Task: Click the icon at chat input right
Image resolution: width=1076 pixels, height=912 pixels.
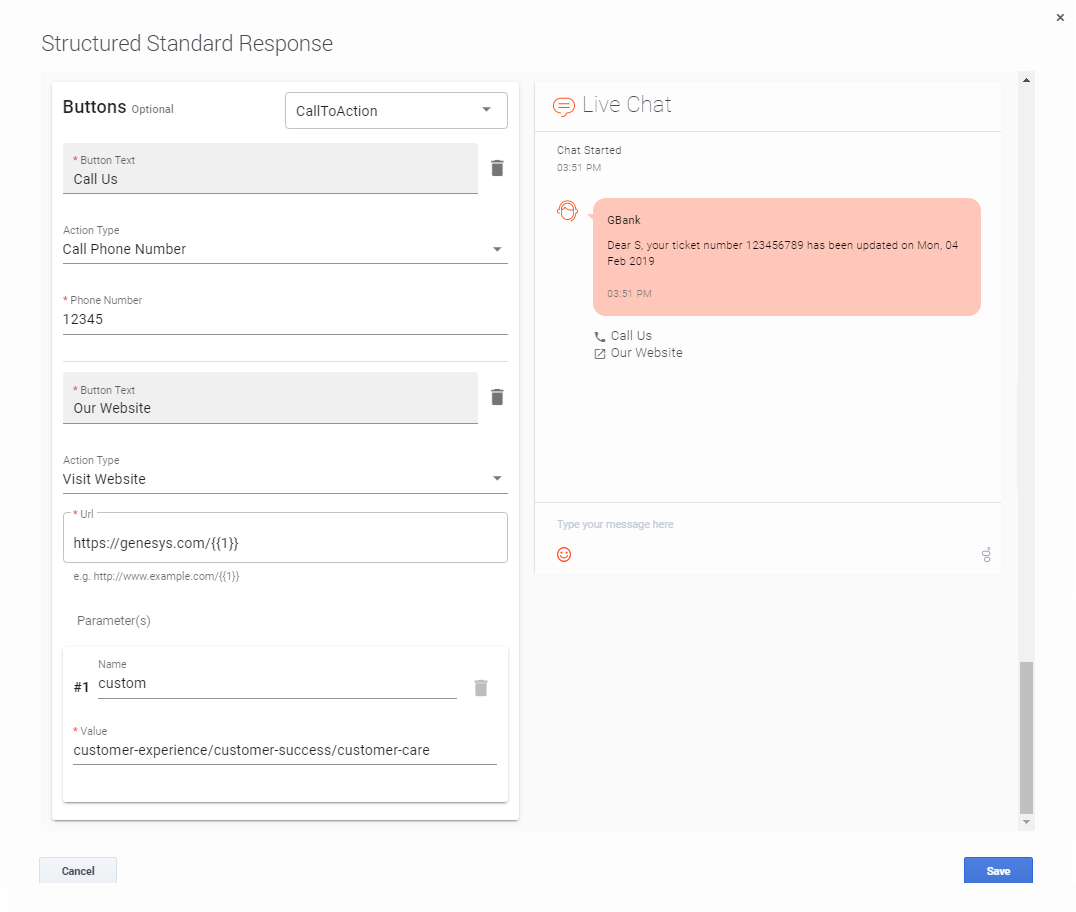Action: 986,554
